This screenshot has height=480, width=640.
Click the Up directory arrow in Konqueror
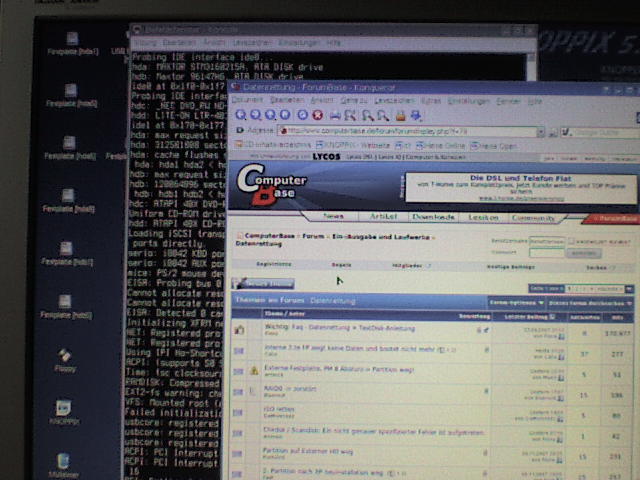coord(270,115)
